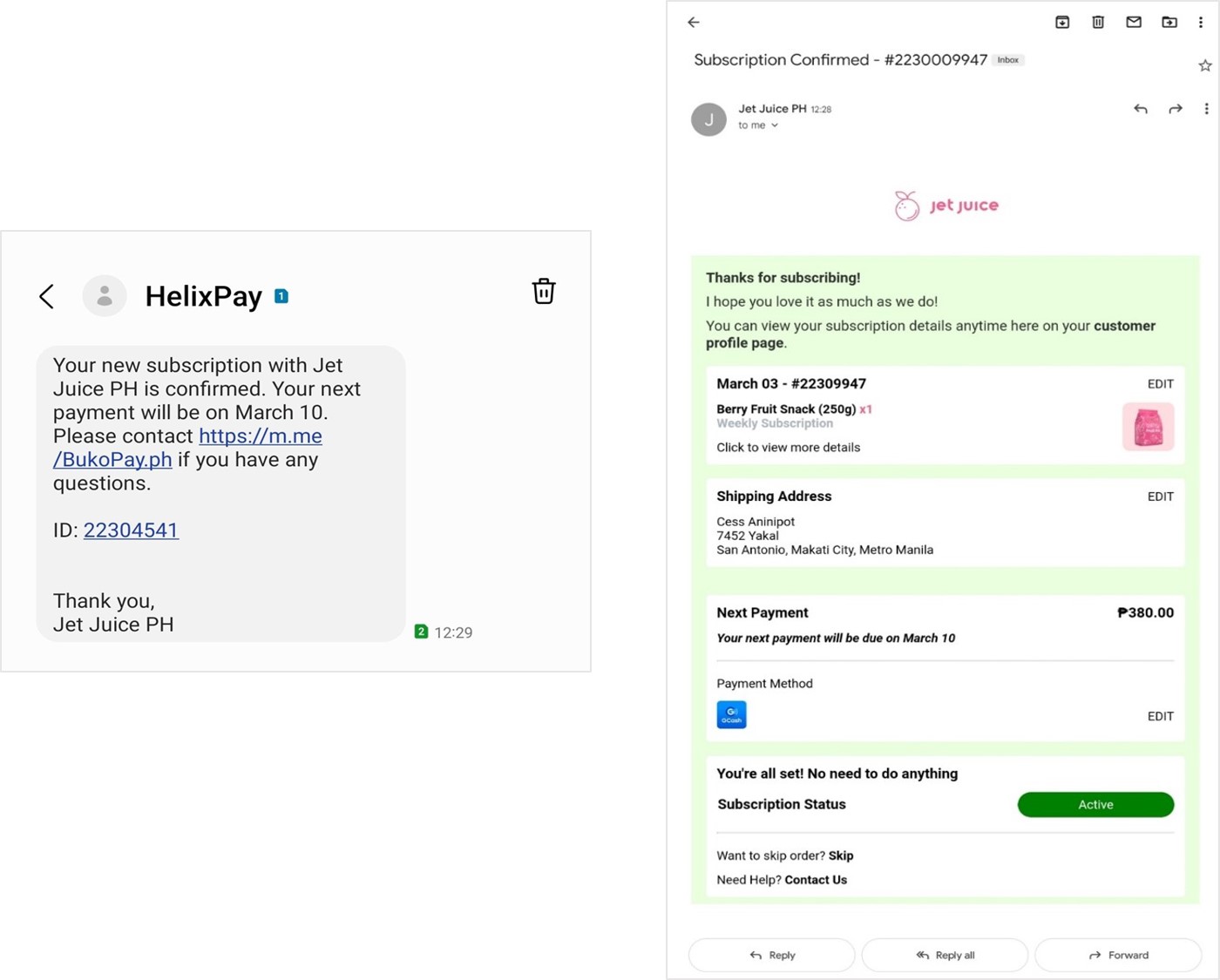Click the HelixPay conversation title
This screenshot has width=1220, height=980.
pyautogui.click(x=204, y=296)
